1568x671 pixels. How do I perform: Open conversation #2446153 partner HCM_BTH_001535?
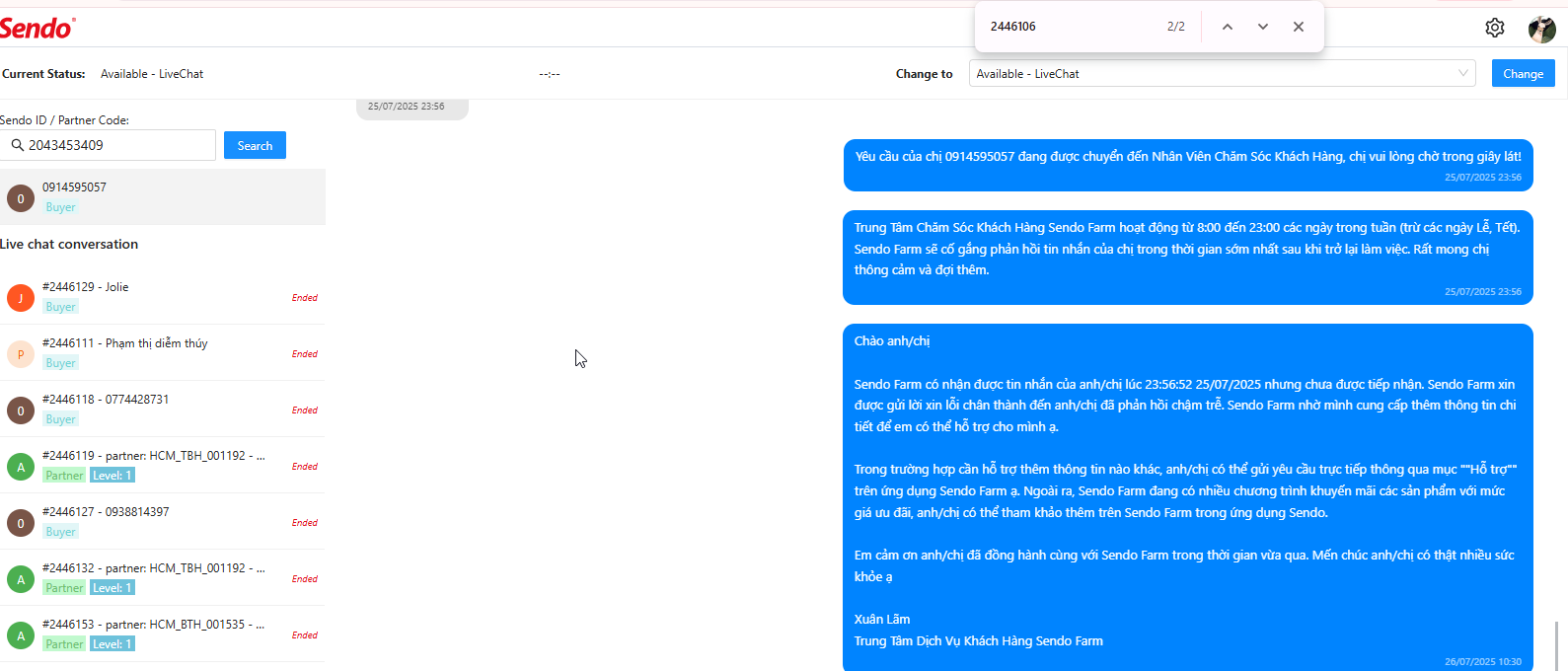(163, 634)
